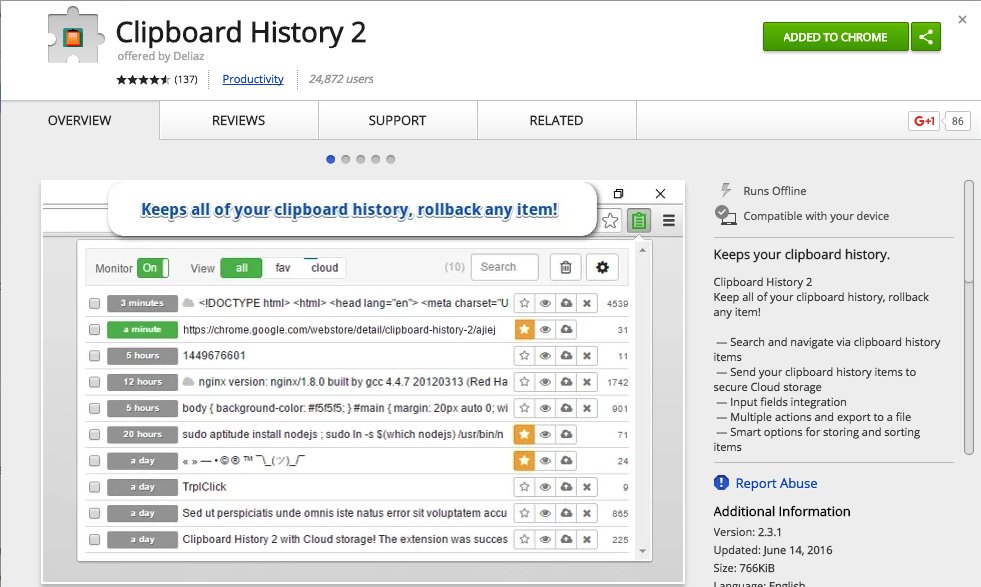
Task: Click the '1449676601' item text
Action: tap(214, 355)
